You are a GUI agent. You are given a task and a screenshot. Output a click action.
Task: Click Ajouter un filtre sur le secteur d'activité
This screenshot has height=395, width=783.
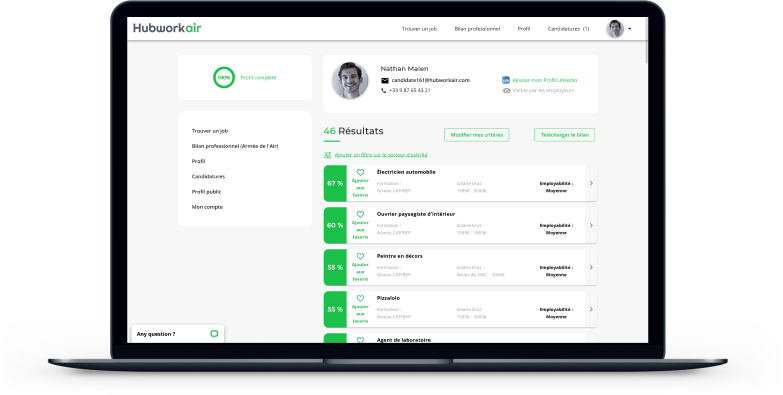point(381,155)
